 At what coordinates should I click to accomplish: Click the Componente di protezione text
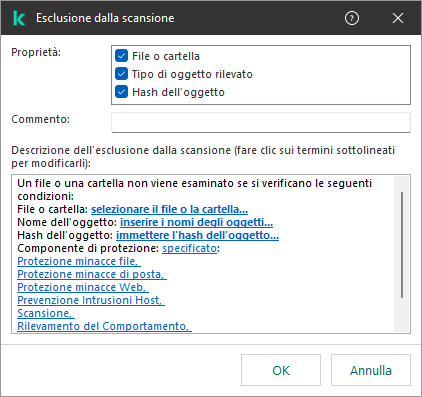[88, 248]
